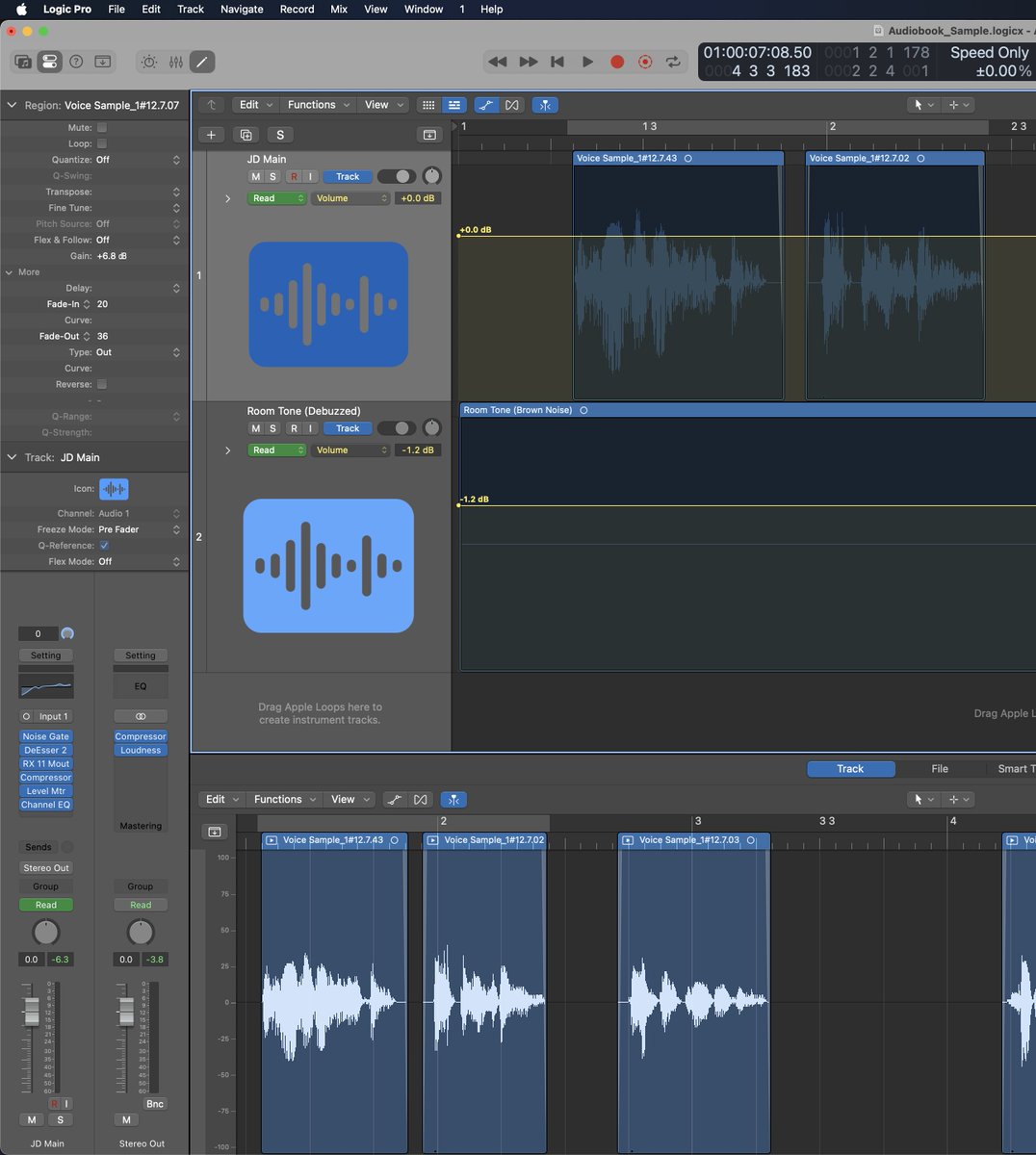
Task: Click the Bnc bounce button
Action: 155,1104
